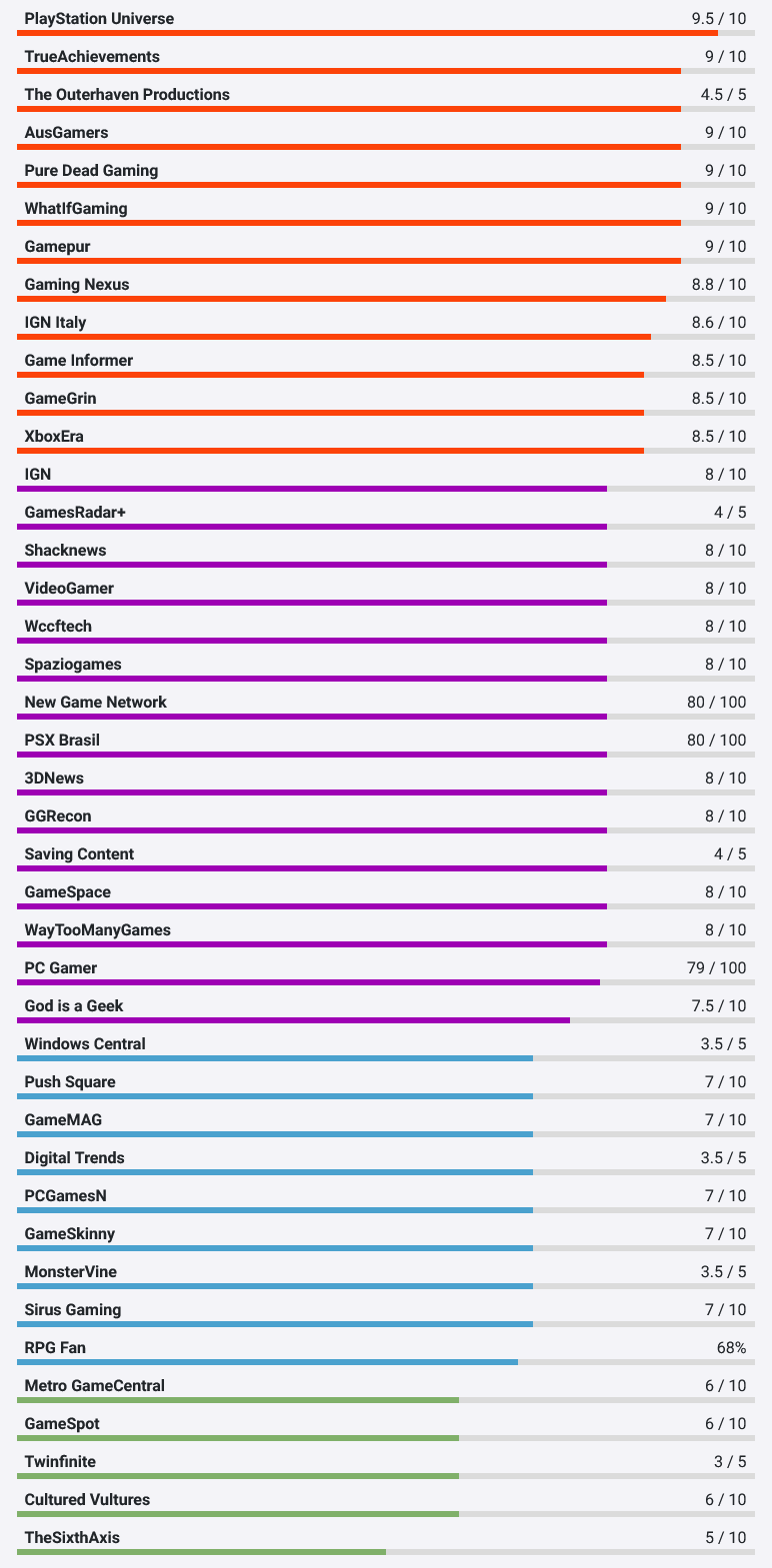772x1568 pixels.
Task: Open the Digital Trends review link
Action: pyautogui.click(x=75, y=1158)
